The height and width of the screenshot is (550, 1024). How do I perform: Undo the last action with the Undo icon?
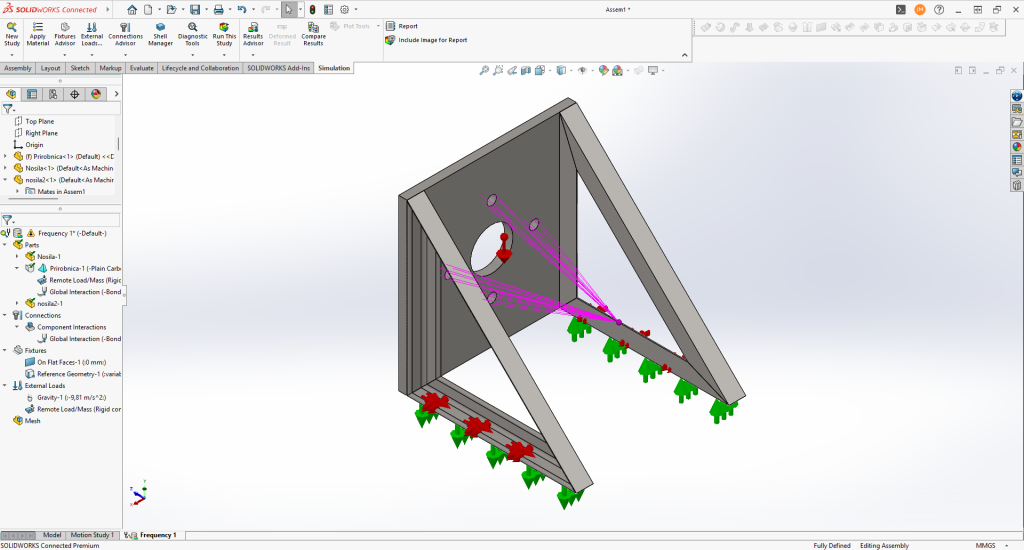click(x=242, y=10)
